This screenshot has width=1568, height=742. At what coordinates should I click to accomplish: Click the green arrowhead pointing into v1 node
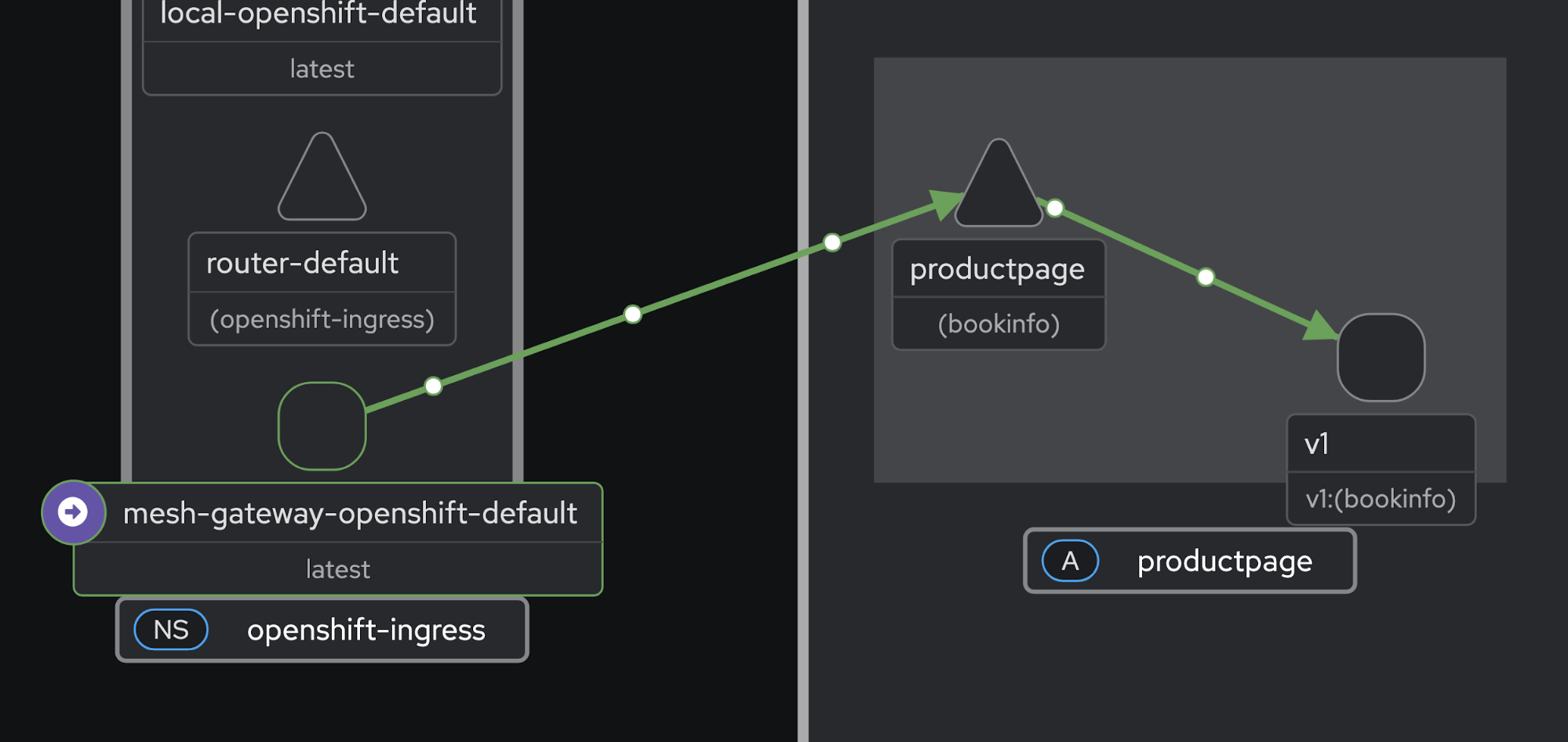(1320, 326)
